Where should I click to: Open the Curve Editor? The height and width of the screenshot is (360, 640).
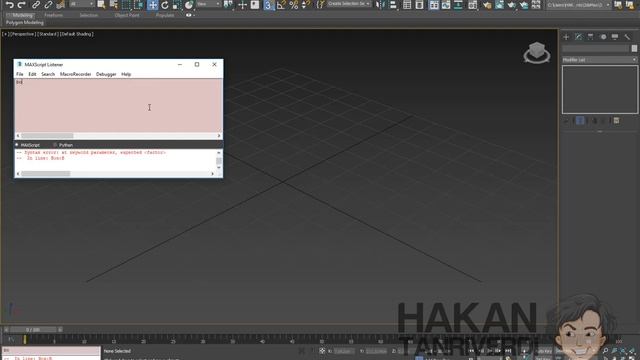tap(446, 5)
